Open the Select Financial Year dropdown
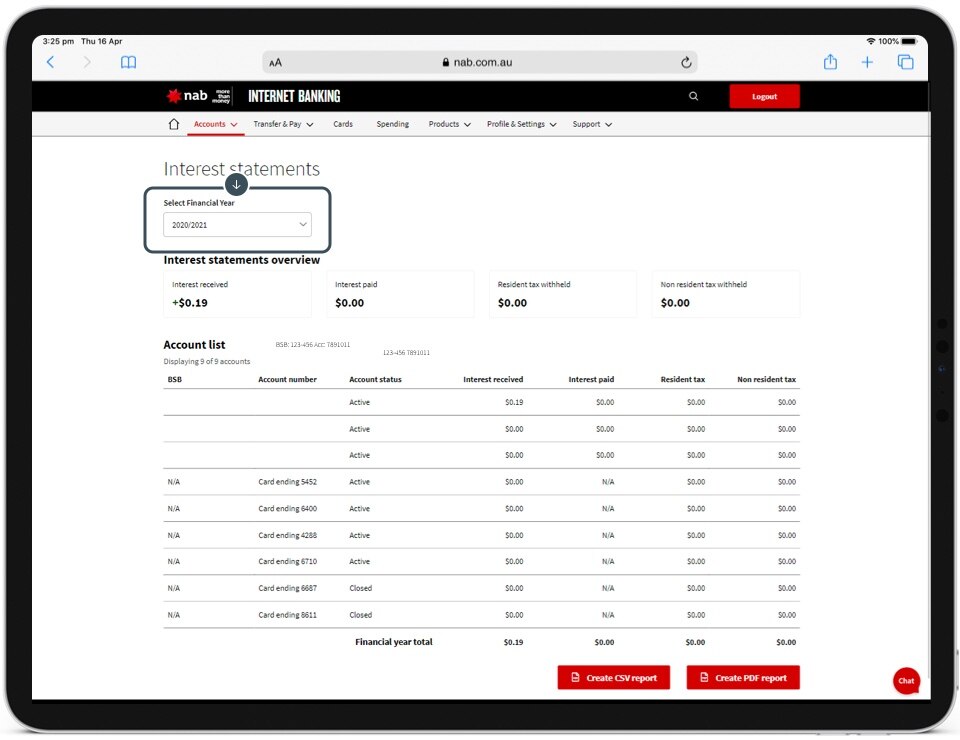960x740 pixels. (237, 225)
